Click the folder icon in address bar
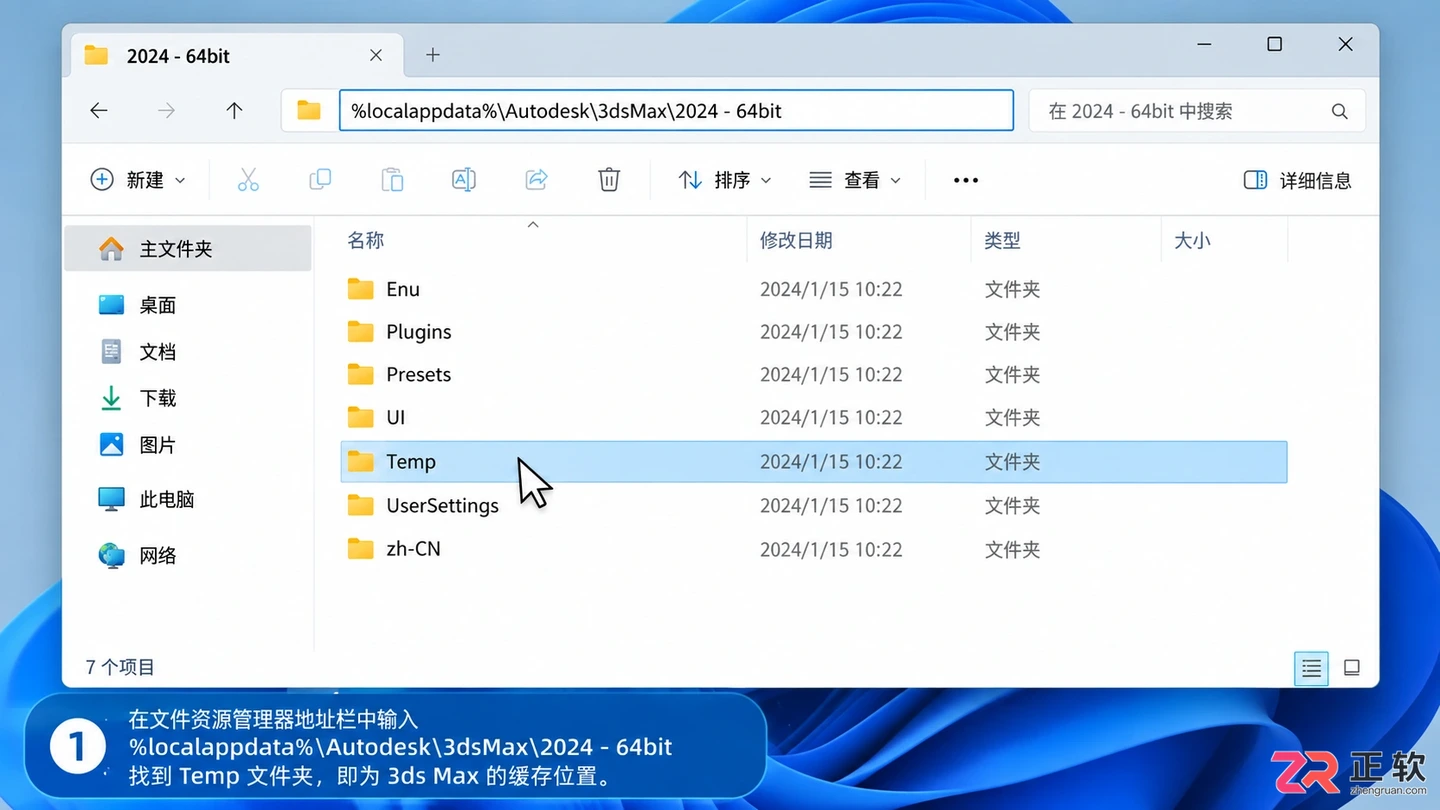 tap(309, 111)
